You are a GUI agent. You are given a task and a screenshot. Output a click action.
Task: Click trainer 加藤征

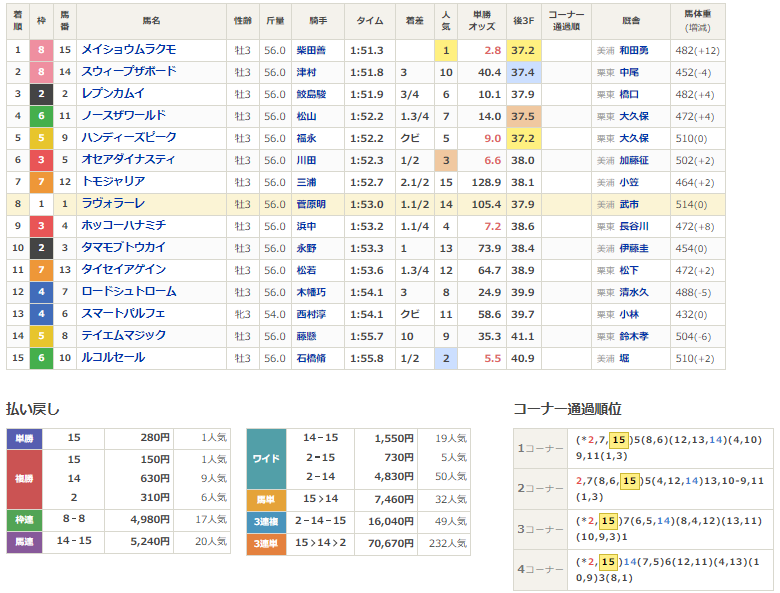tap(634, 160)
